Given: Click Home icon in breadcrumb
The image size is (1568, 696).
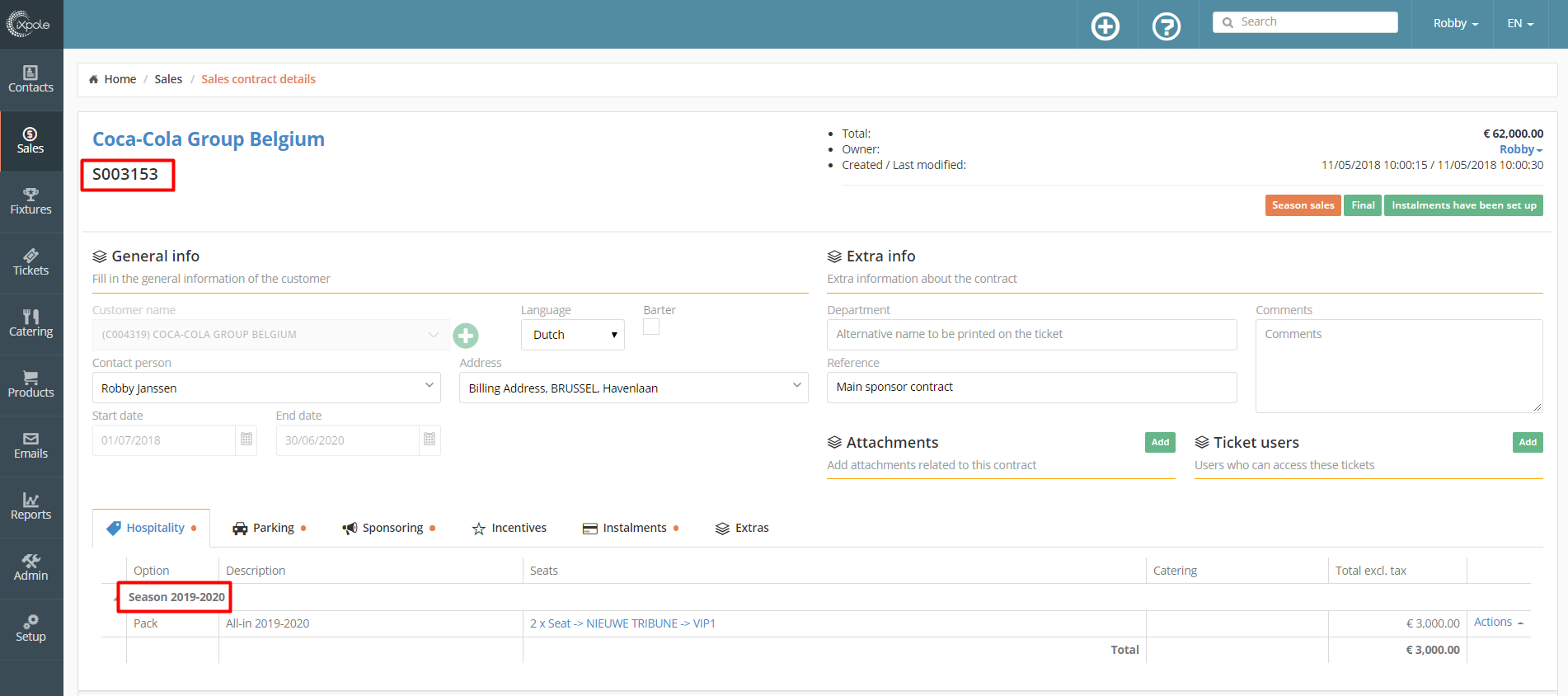Looking at the screenshot, I should [93, 79].
